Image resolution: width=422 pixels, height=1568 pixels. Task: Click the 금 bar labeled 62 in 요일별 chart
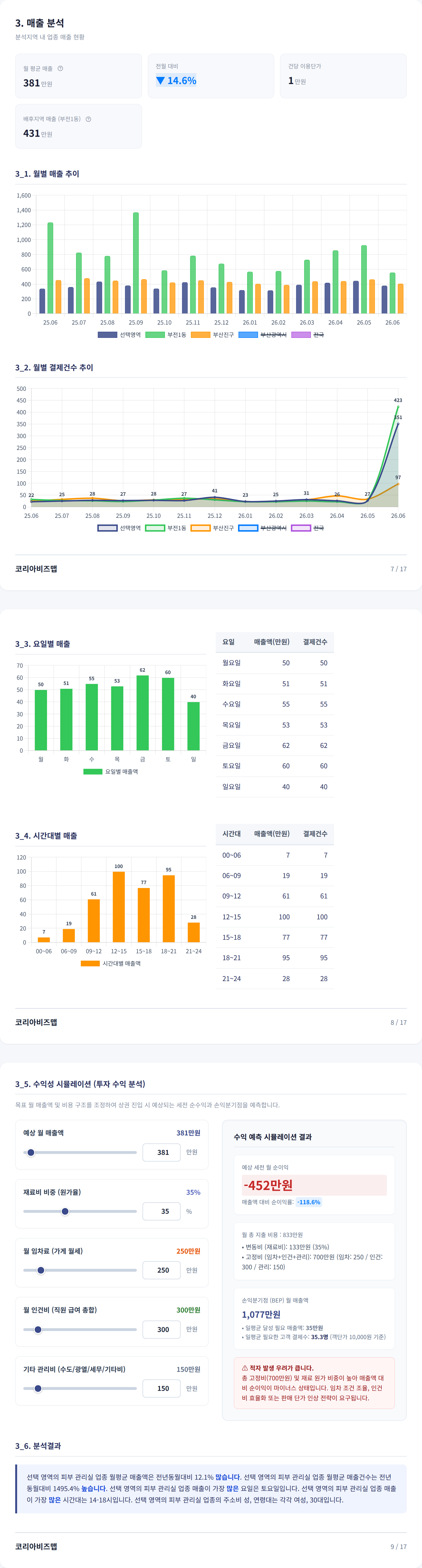coord(143,713)
